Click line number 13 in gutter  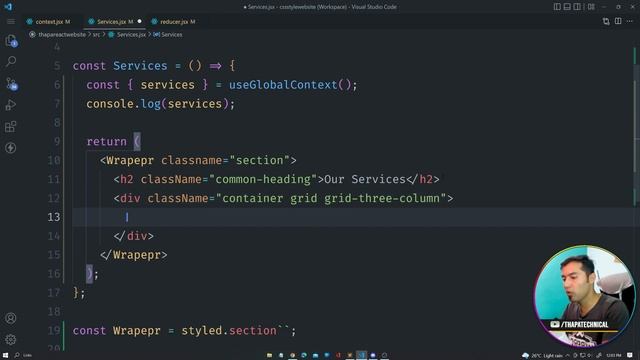tap(54, 217)
